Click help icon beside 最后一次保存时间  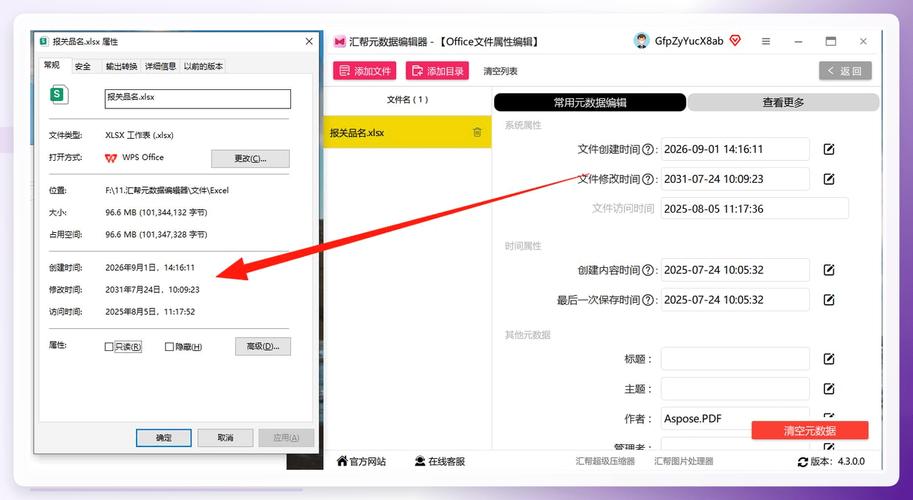click(647, 300)
